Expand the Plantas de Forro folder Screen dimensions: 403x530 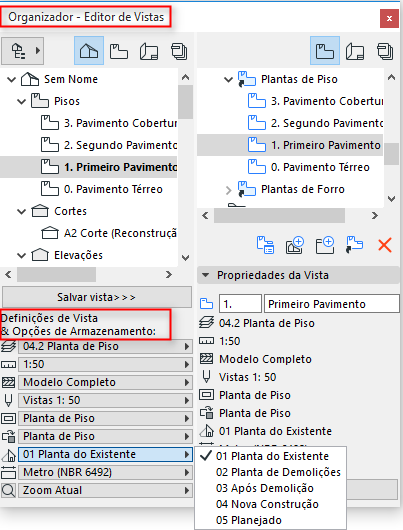point(229,190)
